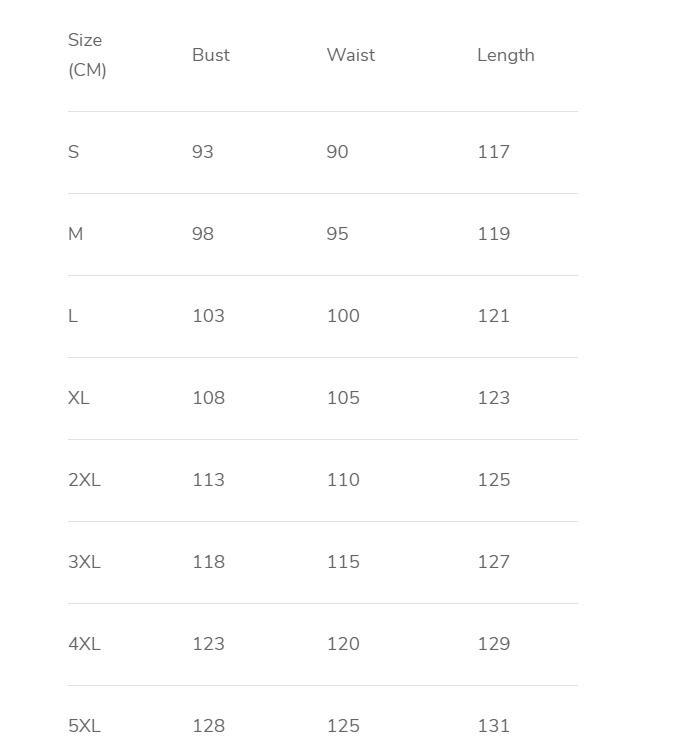Click length value 121 for size L

[494, 316]
